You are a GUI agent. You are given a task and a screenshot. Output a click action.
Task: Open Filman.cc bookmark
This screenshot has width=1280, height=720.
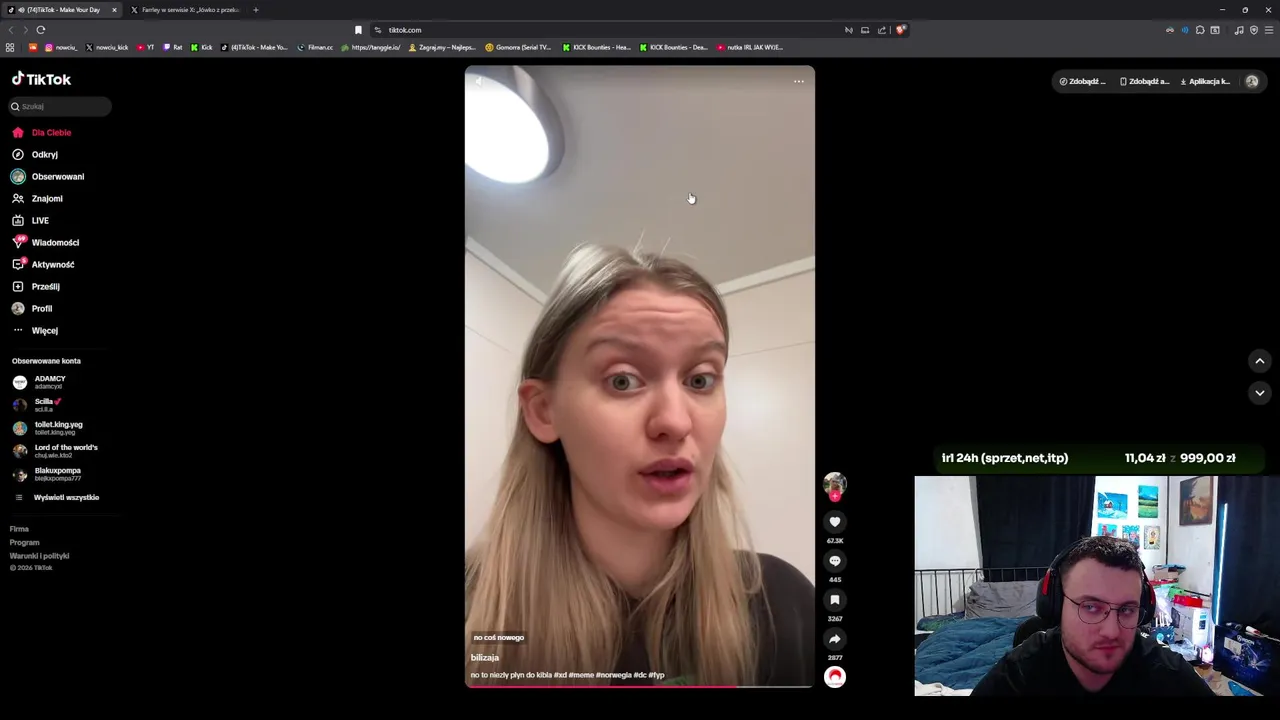(315, 47)
